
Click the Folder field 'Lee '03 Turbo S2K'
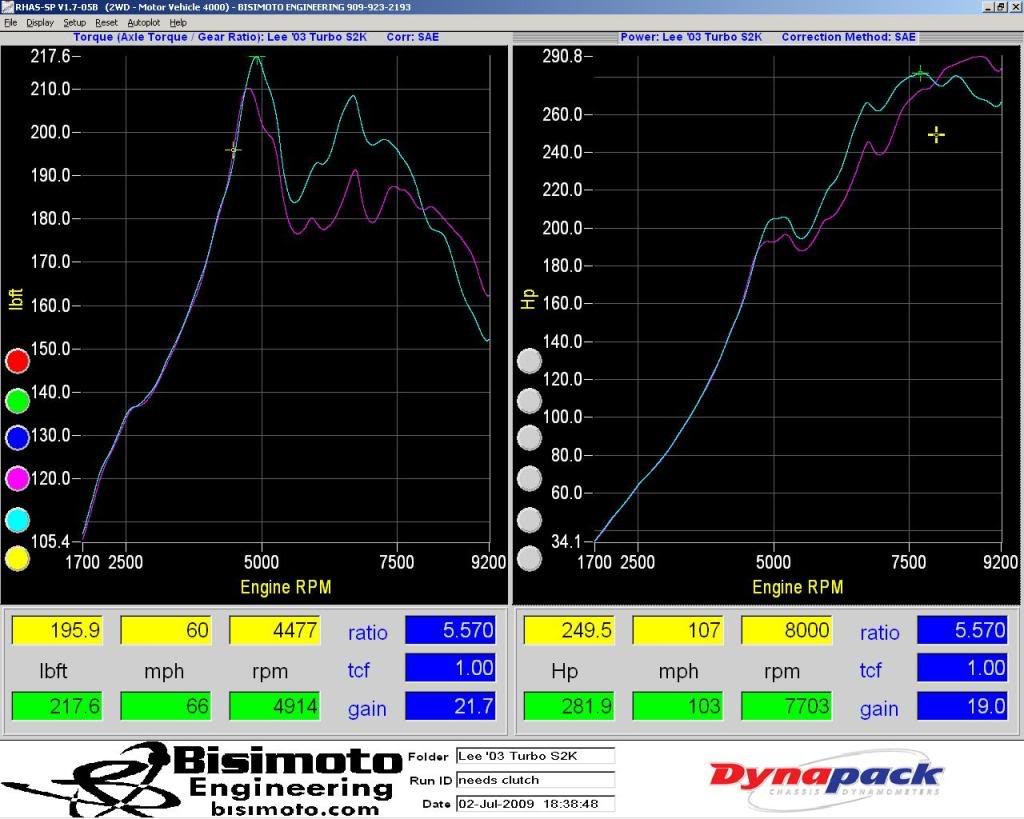pyautogui.click(x=534, y=755)
